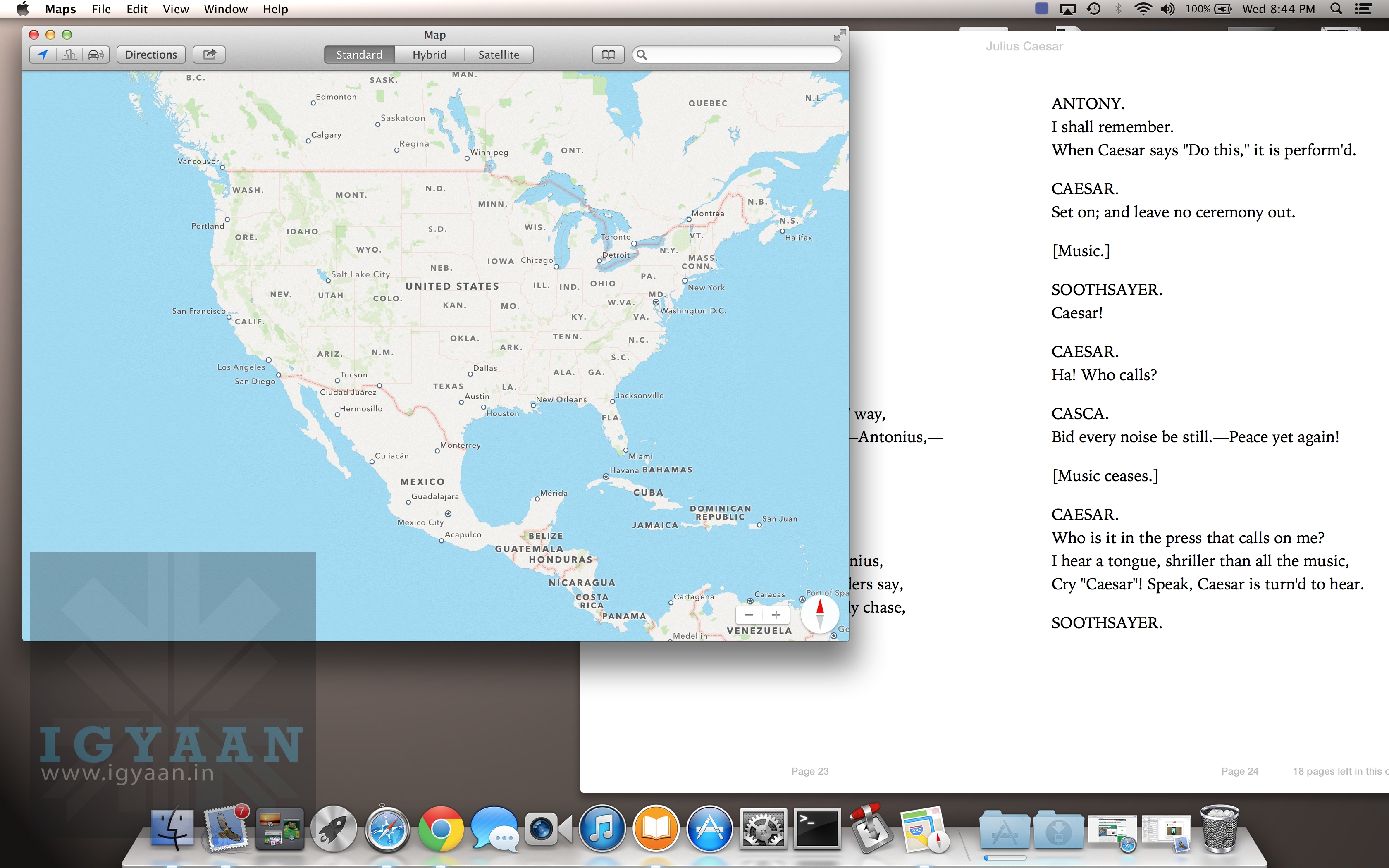Open Spotlight search from the menu bar
1389x868 pixels.
click(1336, 9)
